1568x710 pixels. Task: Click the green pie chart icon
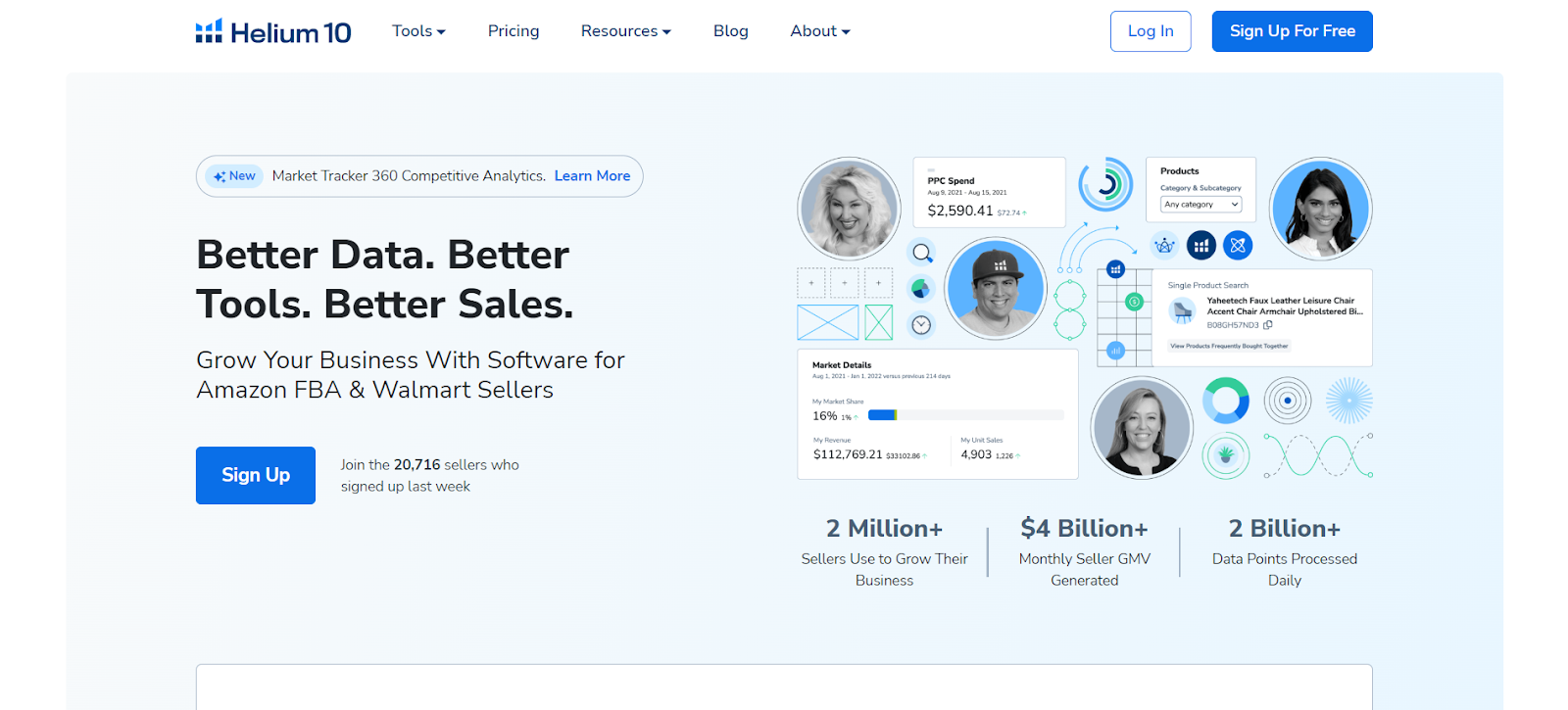point(920,289)
